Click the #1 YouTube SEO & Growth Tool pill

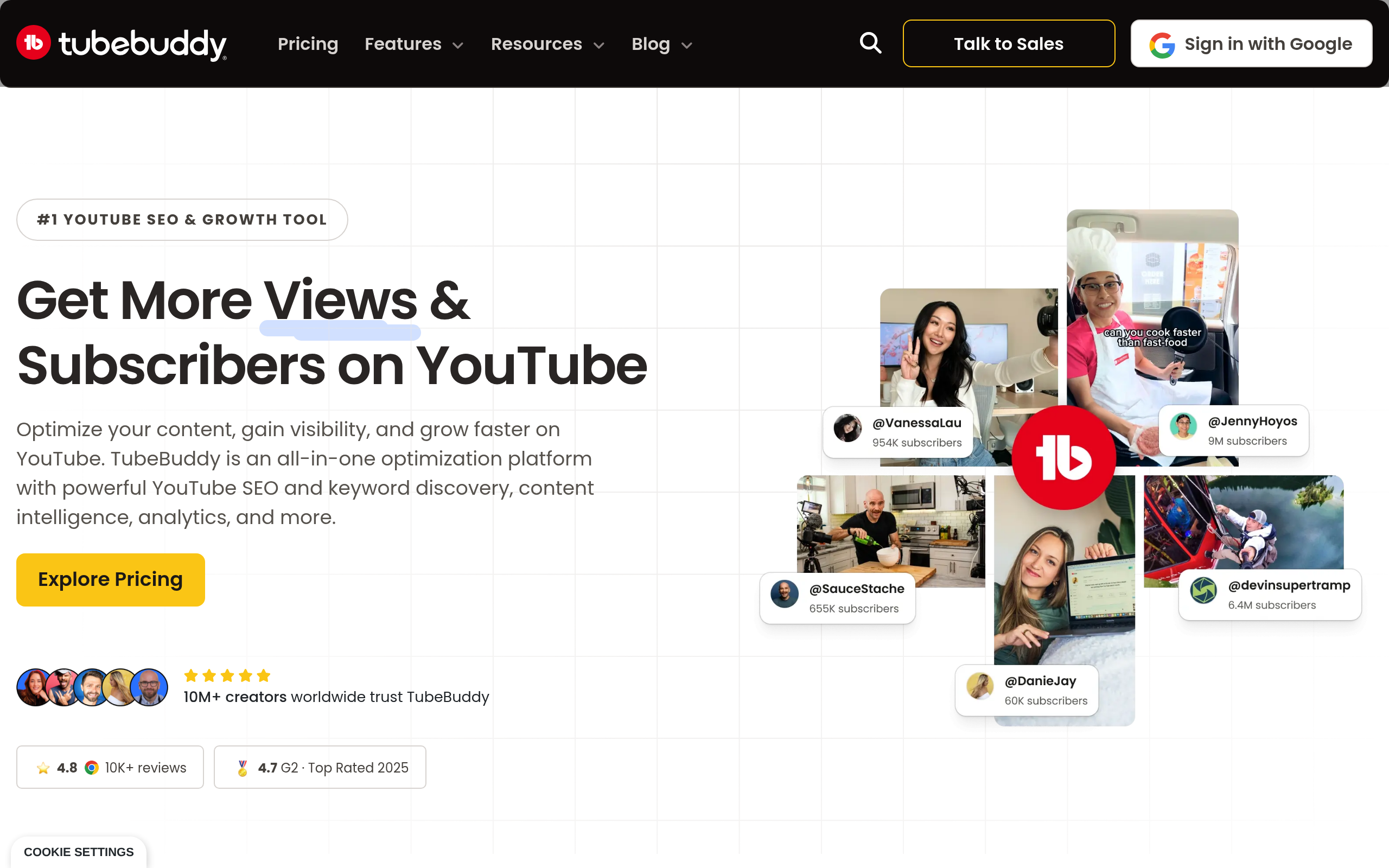(182, 219)
